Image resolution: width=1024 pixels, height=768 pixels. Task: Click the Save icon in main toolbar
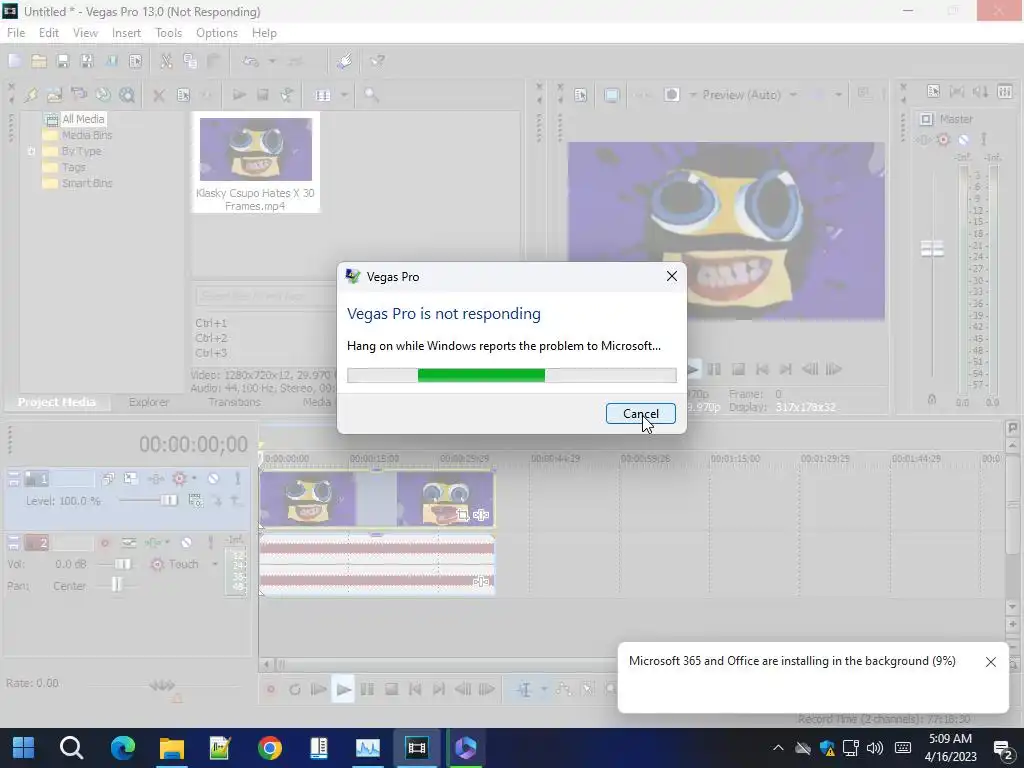pyautogui.click(x=63, y=61)
